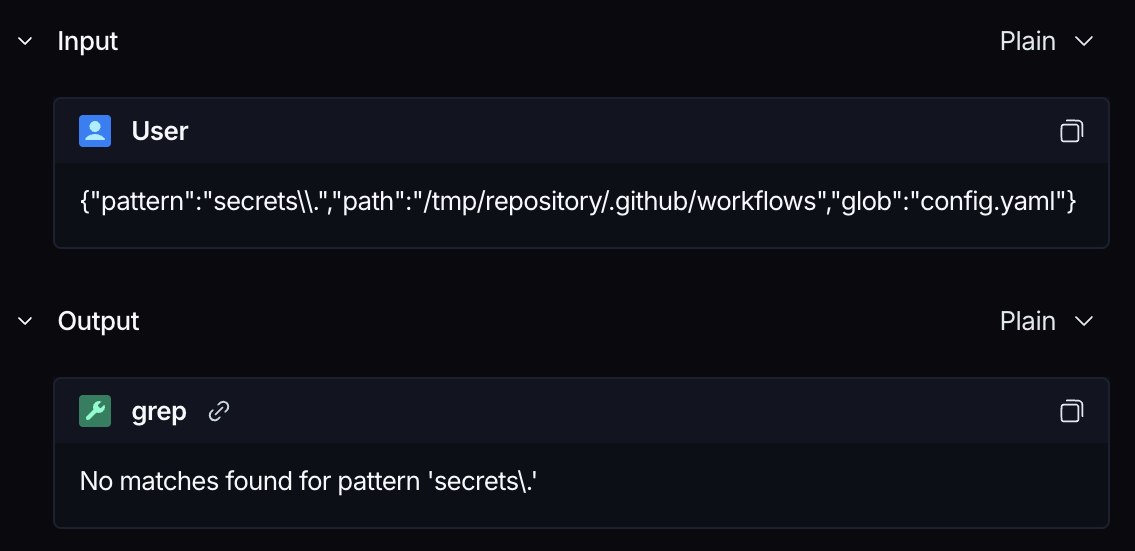Select the User role label
Image resolution: width=1135 pixels, height=551 pixels.
point(160,131)
